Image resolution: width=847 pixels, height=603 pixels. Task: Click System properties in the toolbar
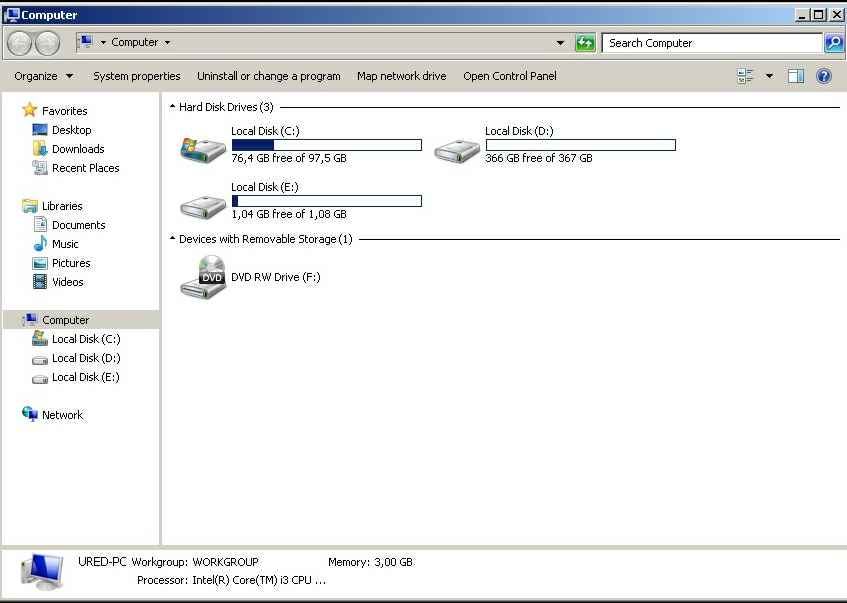click(137, 76)
